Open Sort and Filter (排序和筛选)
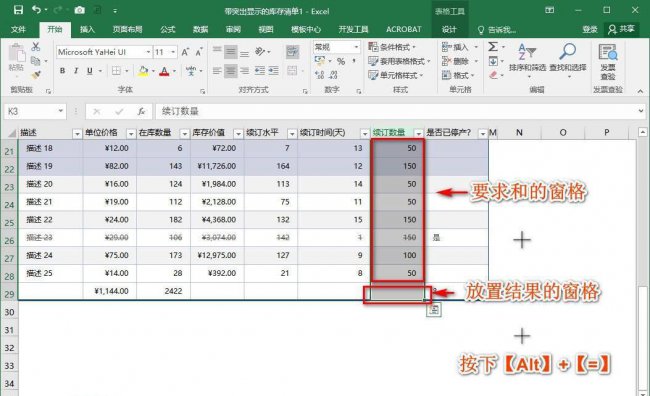Viewport: 650px width, 396px height. tap(527, 60)
